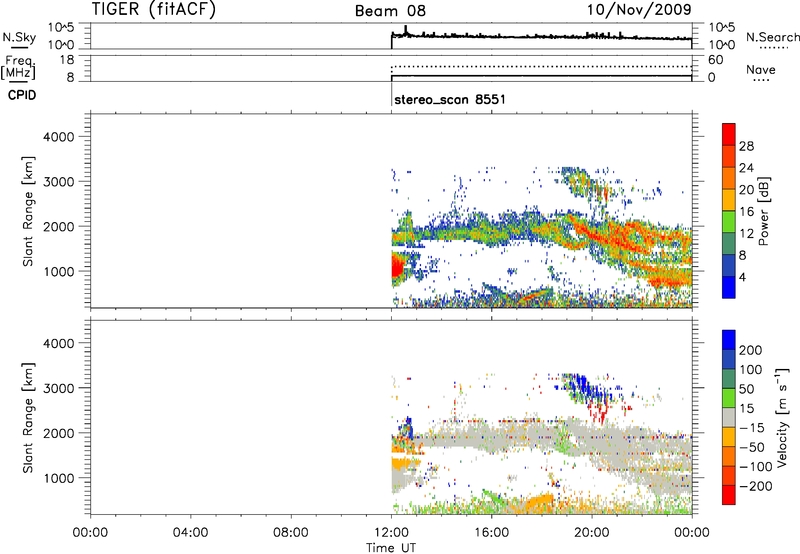
Task: Click the dotted Nave line in frequency panel
Action: 541,66
